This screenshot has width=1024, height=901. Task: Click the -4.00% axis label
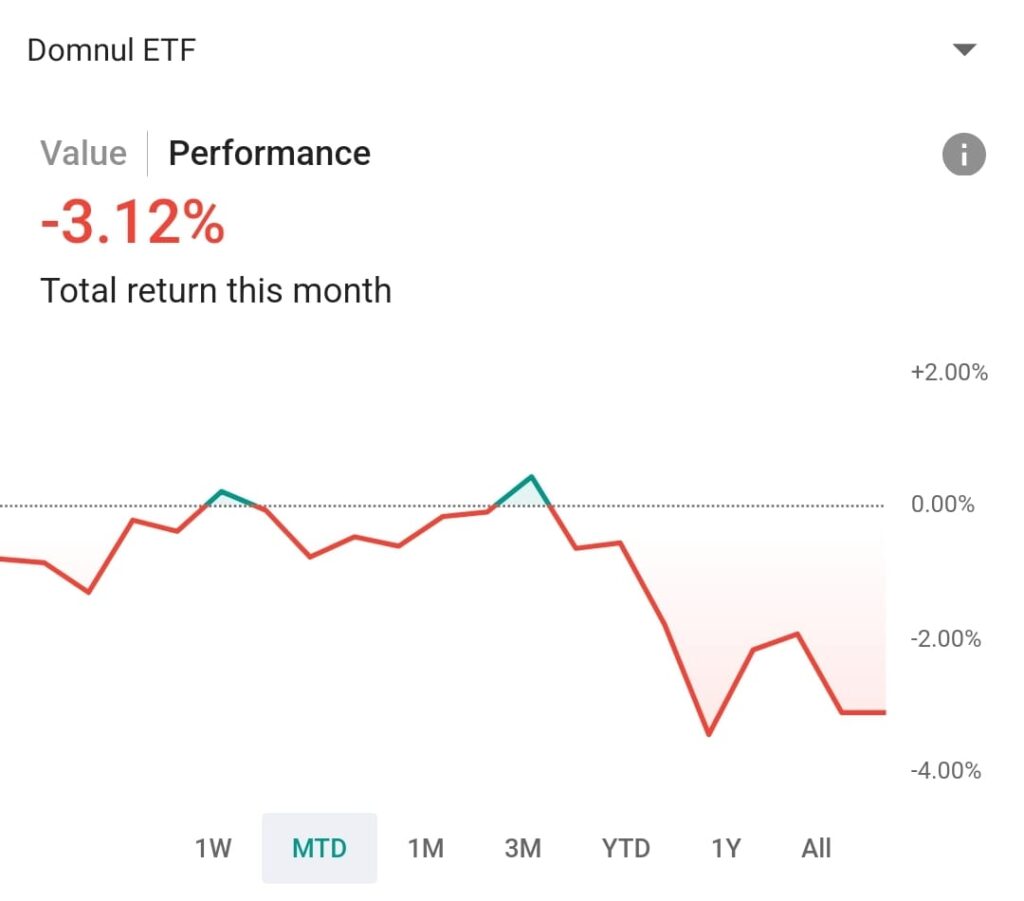coord(946,771)
